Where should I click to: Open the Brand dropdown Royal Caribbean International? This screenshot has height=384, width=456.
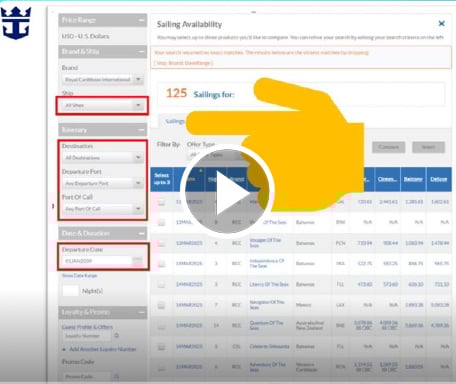[103, 79]
